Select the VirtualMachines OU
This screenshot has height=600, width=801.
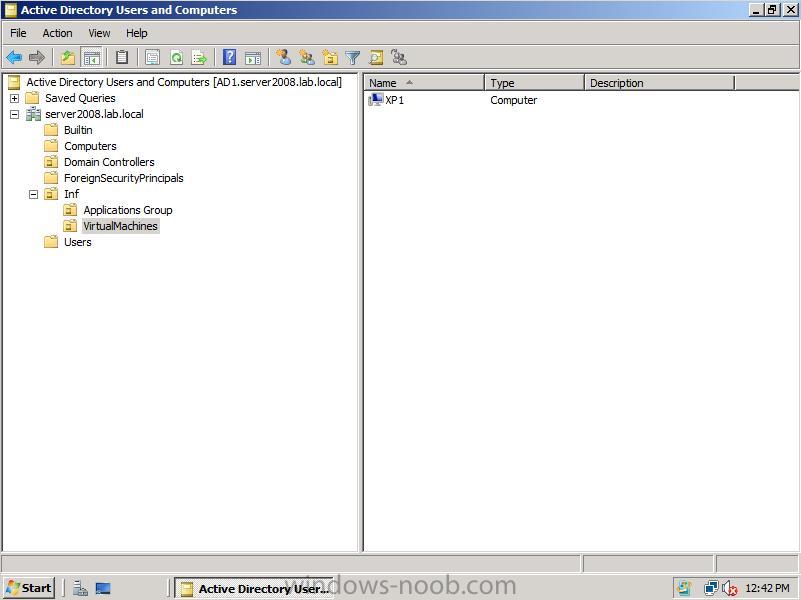click(121, 226)
